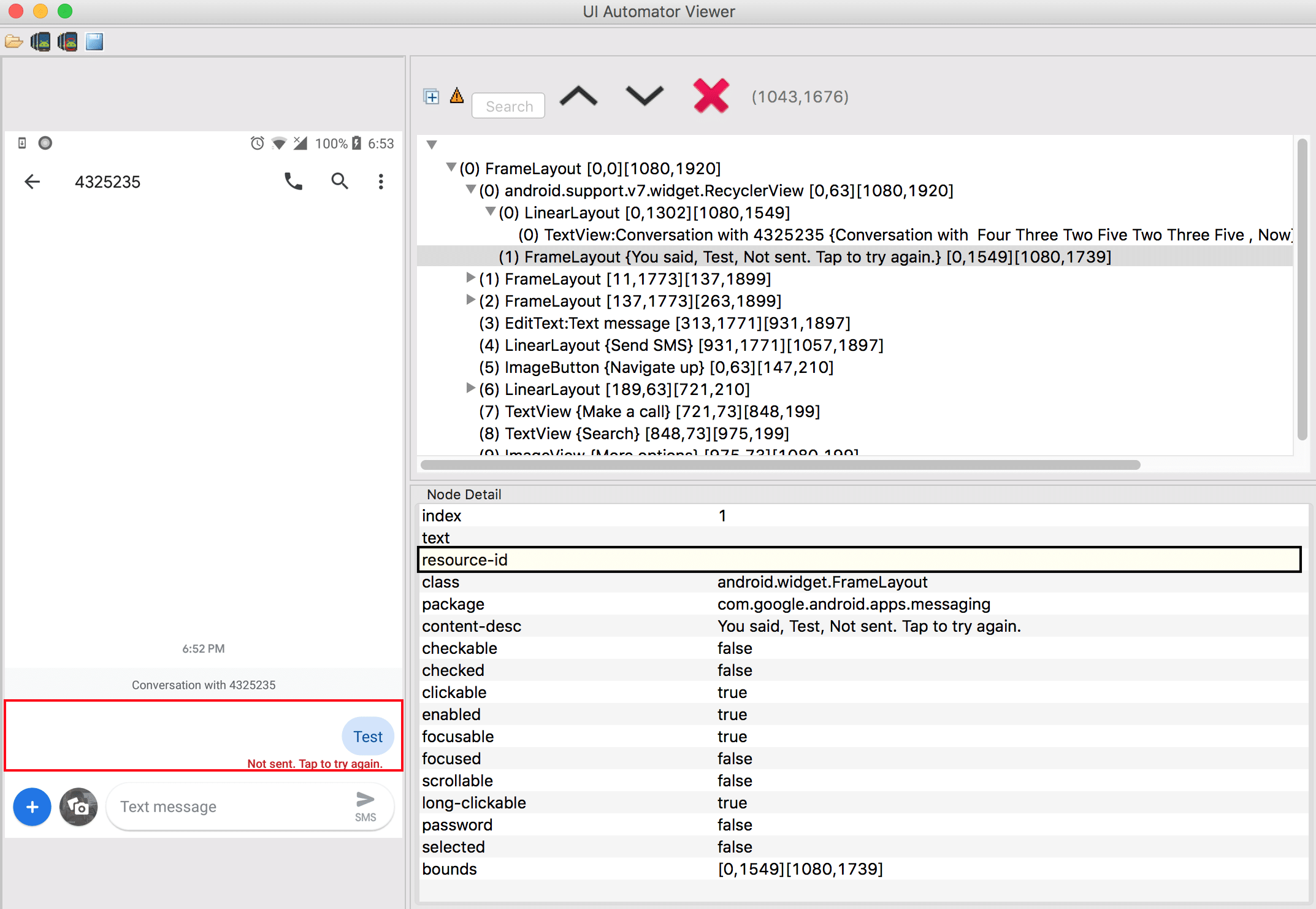This screenshot has height=909, width=1316.
Task: Click the open folder toolbar icon
Action: pos(13,42)
